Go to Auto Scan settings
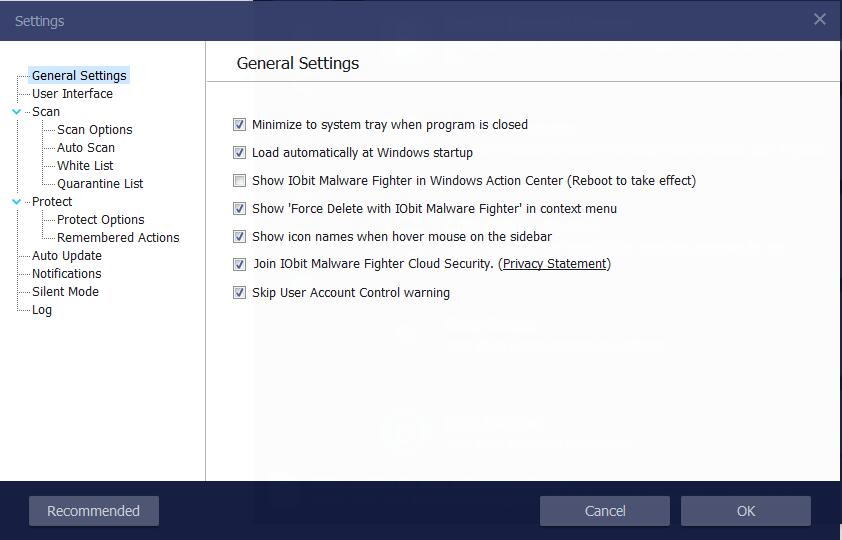The height and width of the screenshot is (540, 842). [x=86, y=148]
